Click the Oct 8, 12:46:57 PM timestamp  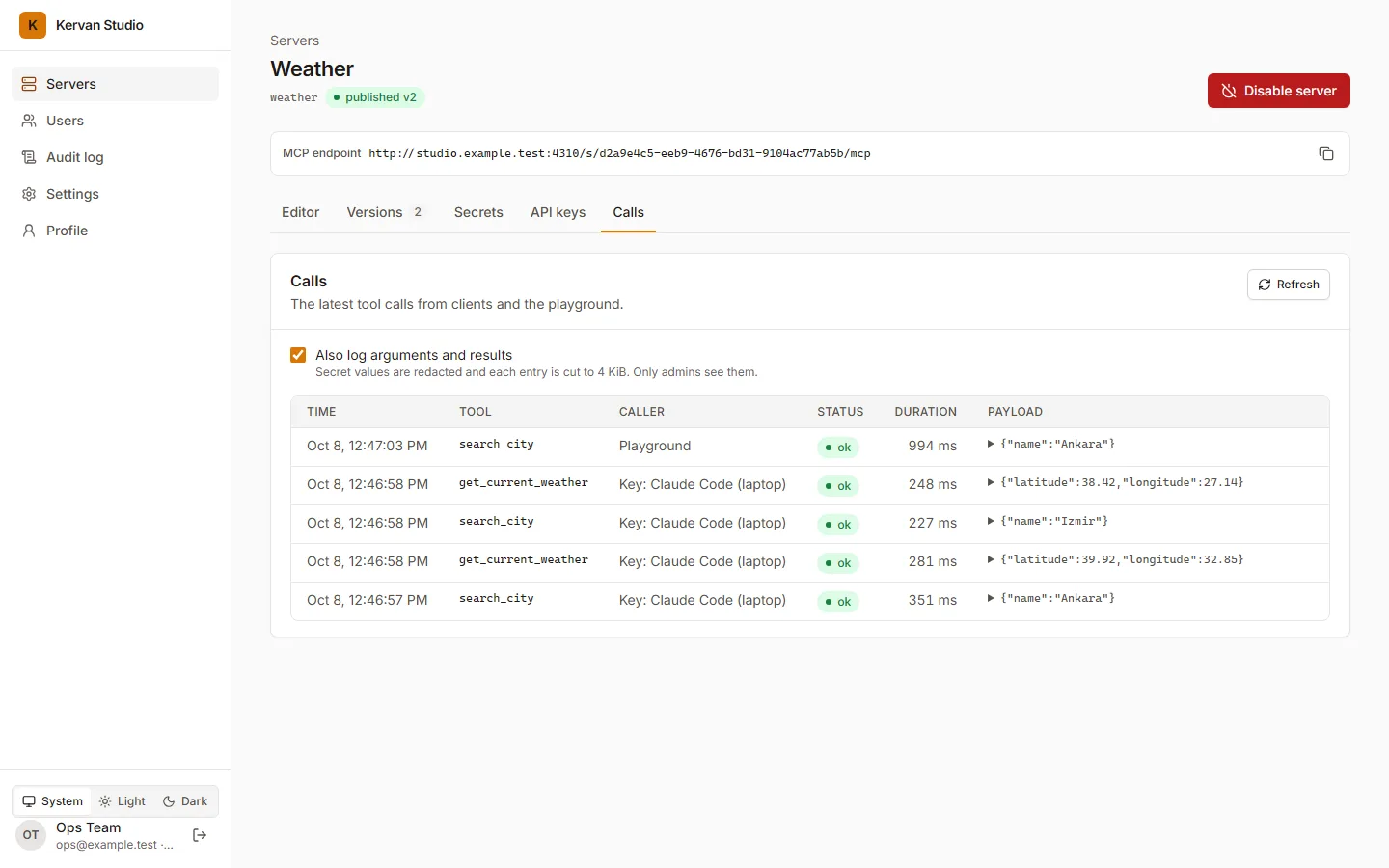point(368,600)
